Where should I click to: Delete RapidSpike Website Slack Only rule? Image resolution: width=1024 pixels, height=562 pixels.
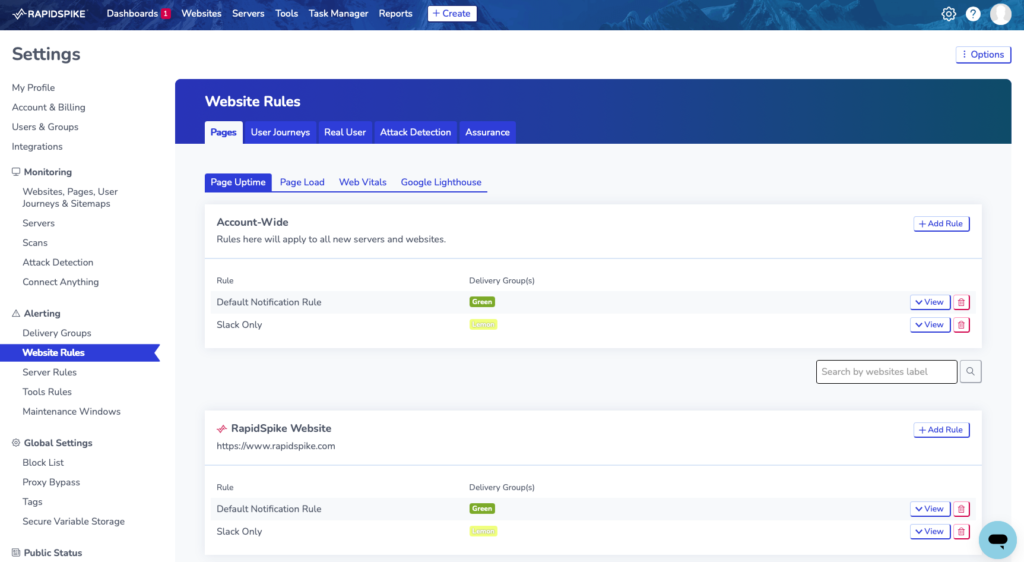click(x=961, y=531)
